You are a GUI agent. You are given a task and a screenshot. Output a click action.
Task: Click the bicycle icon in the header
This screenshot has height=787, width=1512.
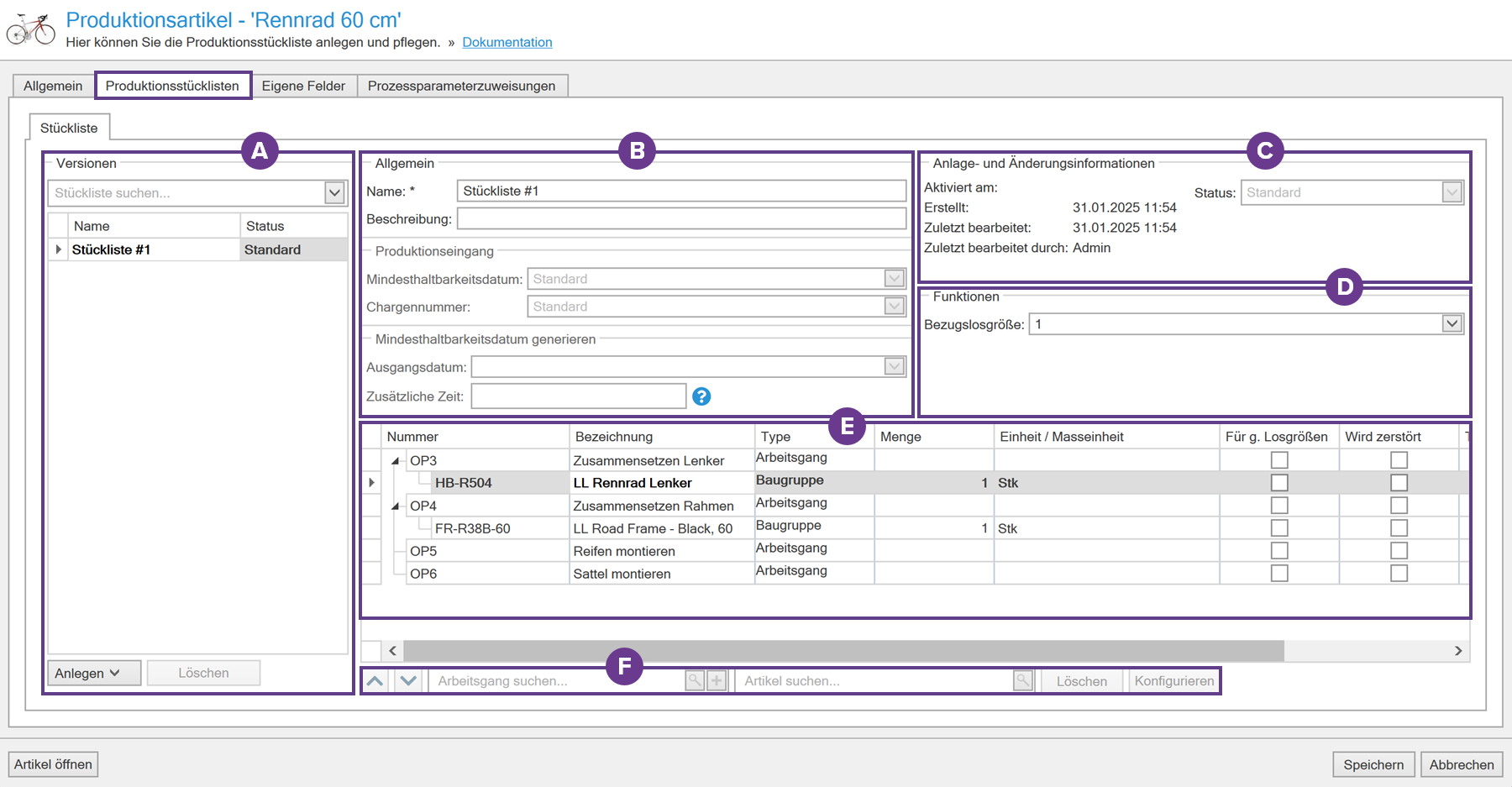[x=30, y=29]
